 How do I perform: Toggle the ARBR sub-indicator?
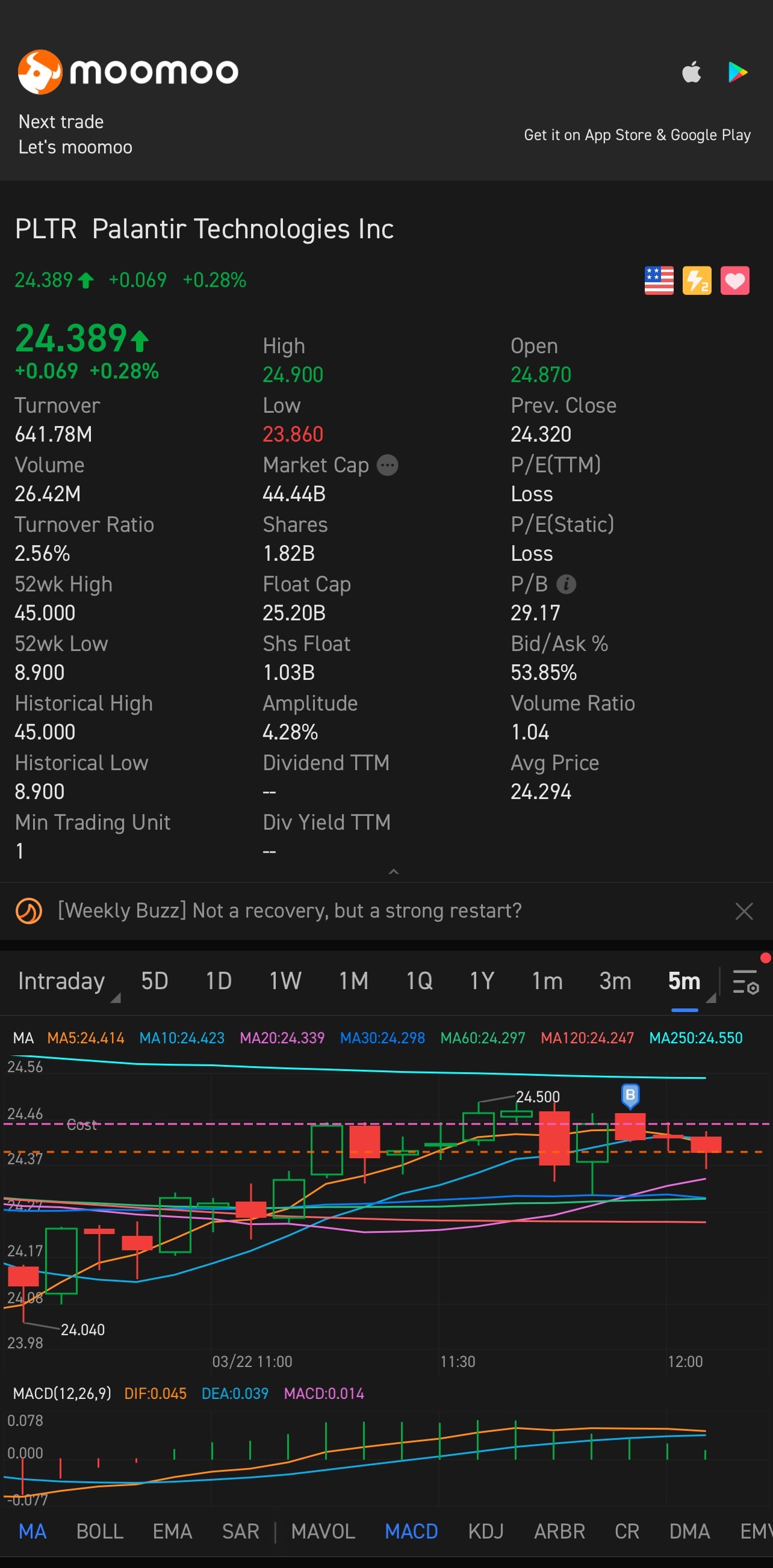tap(559, 1531)
